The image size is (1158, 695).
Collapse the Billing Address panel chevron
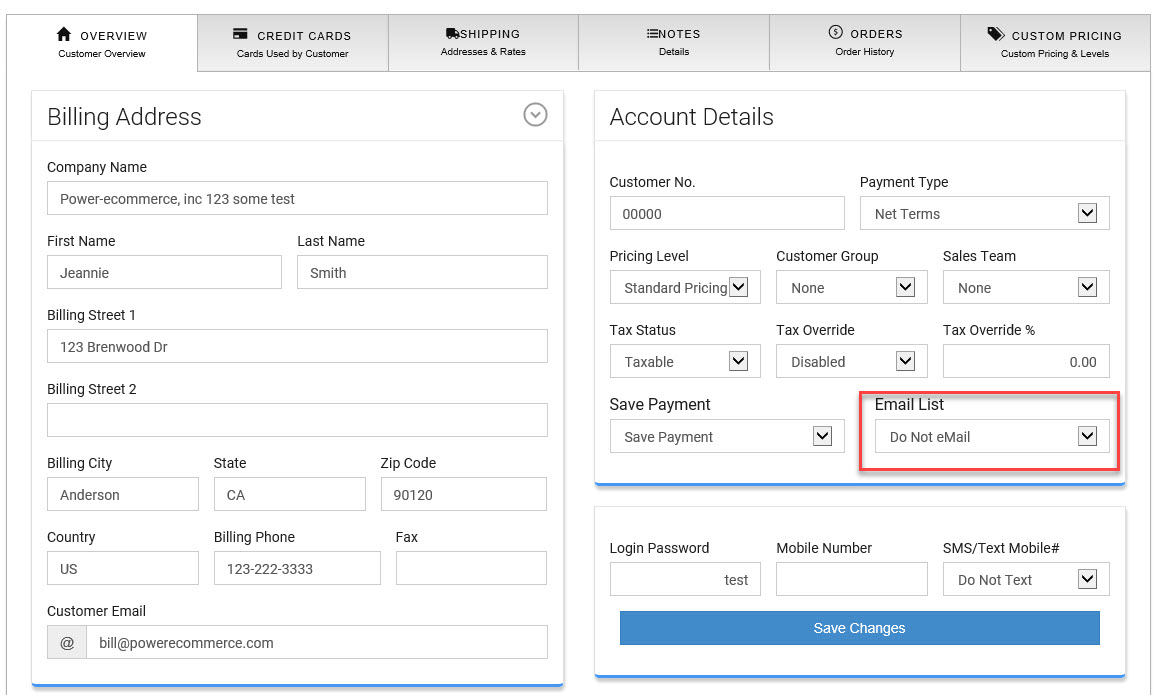535,115
